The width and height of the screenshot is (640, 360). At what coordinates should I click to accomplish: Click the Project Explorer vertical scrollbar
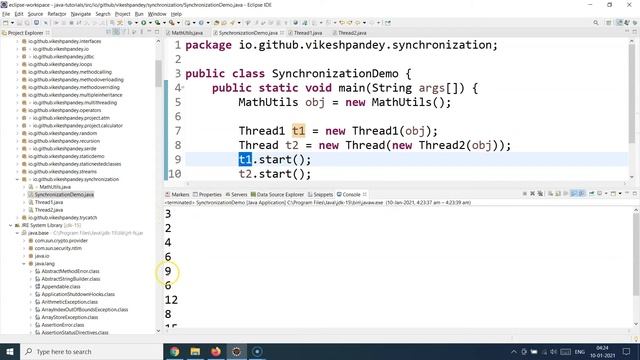coord(158,73)
